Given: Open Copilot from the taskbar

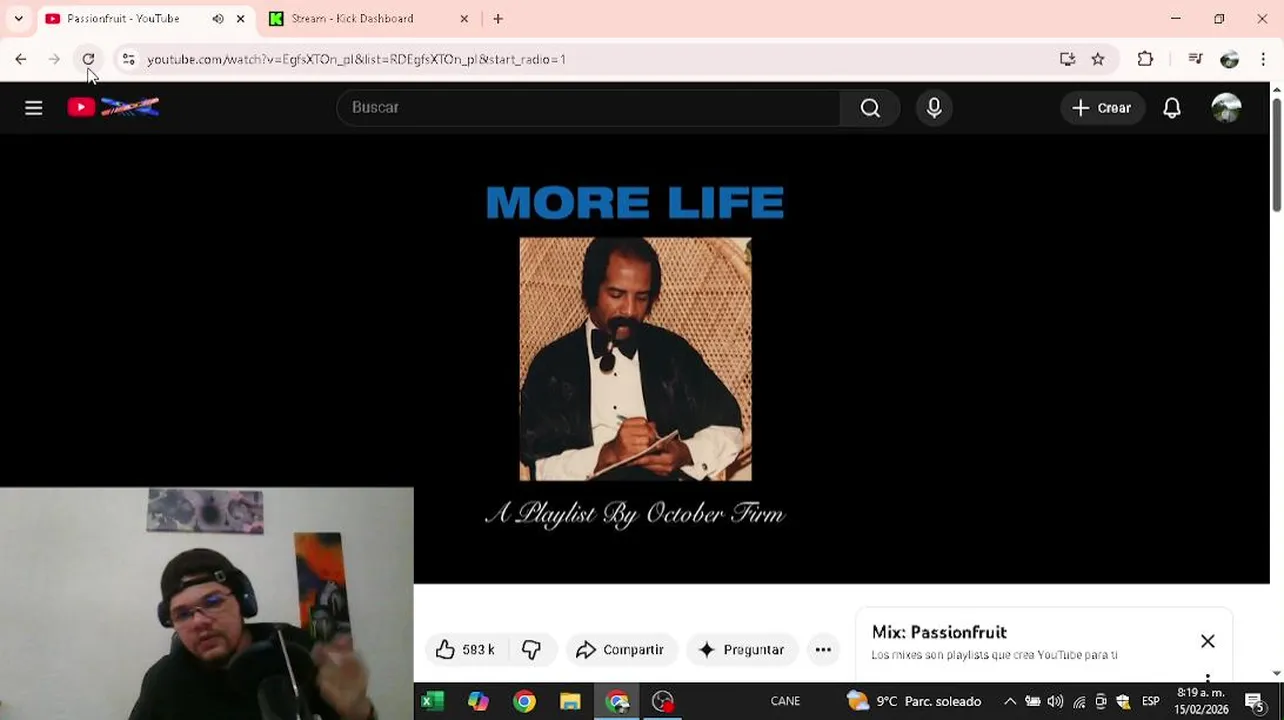Looking at the screenshot, I should pyautogui.click(x=478, y=702).
